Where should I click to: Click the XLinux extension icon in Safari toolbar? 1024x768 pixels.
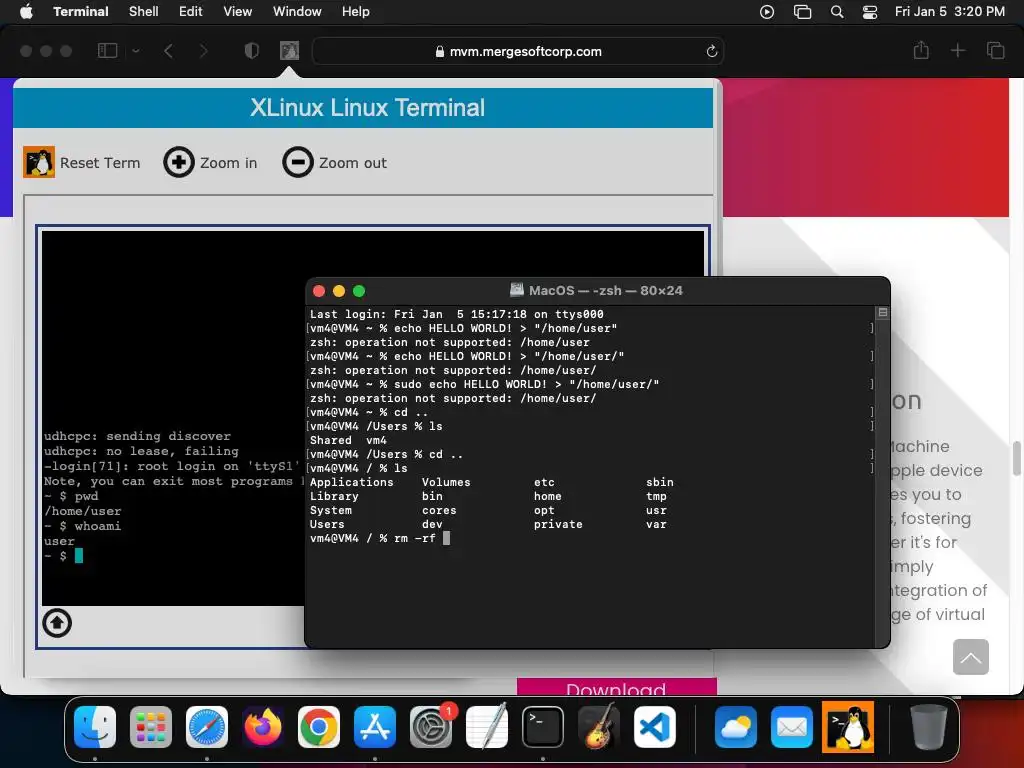[289, 50]
